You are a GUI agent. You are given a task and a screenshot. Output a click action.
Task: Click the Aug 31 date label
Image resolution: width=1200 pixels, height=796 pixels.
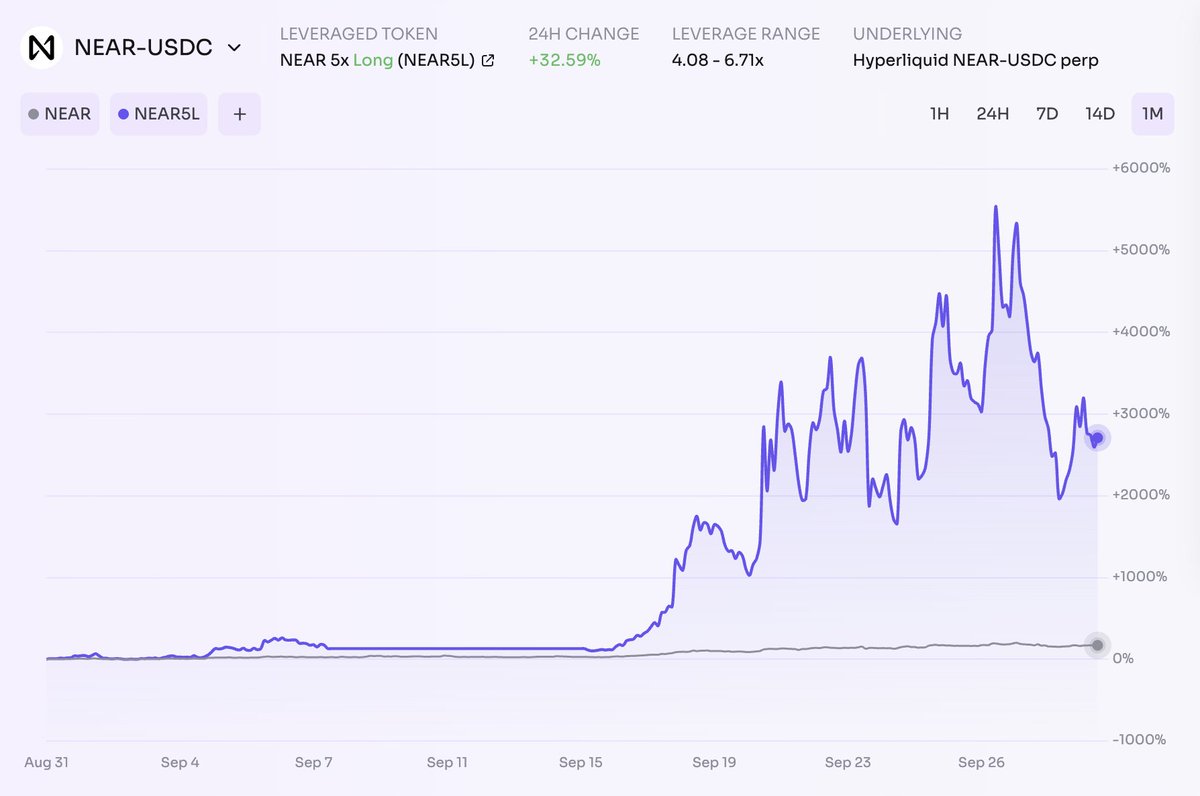pos(46,762)
